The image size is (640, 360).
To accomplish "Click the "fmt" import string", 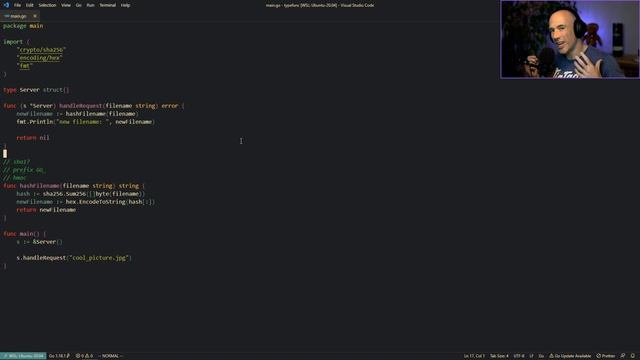I will click(x=24, y=66).
